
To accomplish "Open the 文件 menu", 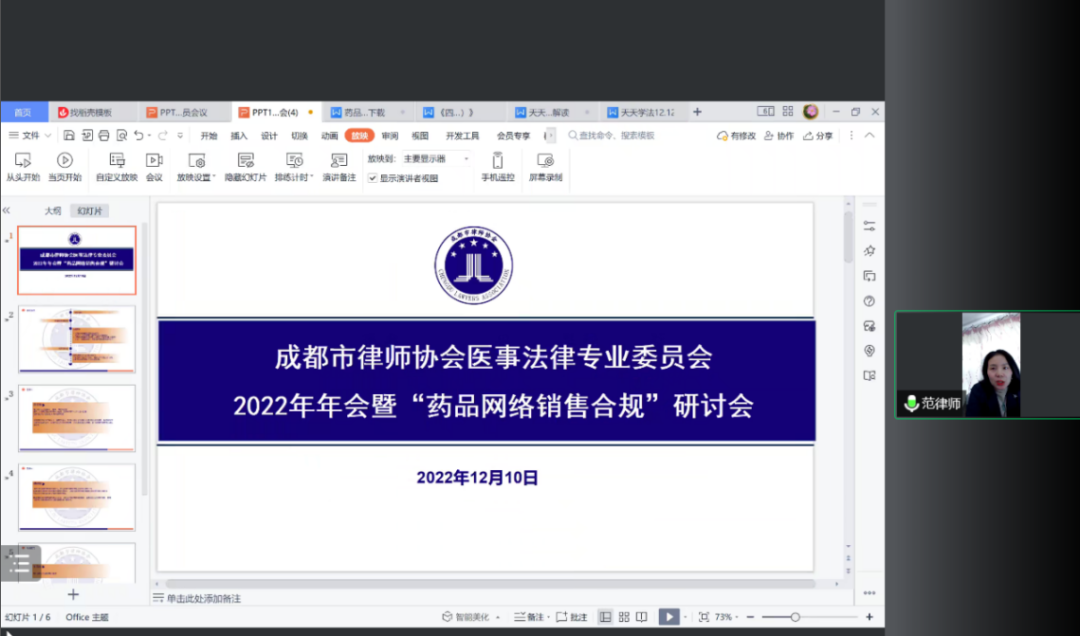I will tap(30, 136).
